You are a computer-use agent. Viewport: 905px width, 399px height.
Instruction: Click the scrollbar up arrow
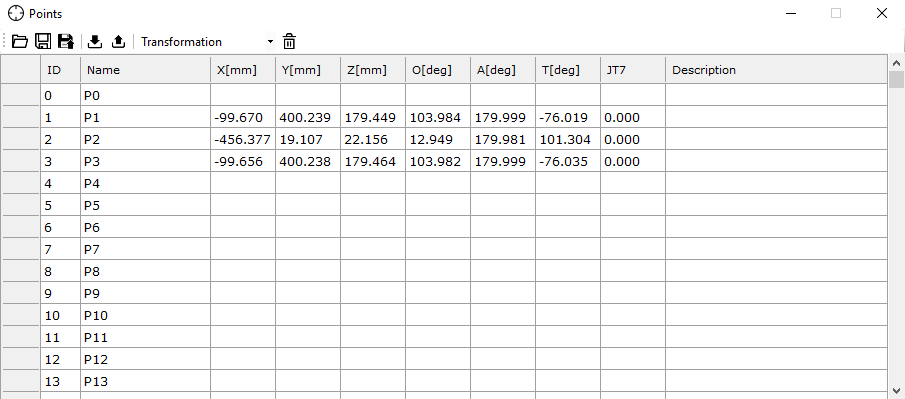[896, 62]
